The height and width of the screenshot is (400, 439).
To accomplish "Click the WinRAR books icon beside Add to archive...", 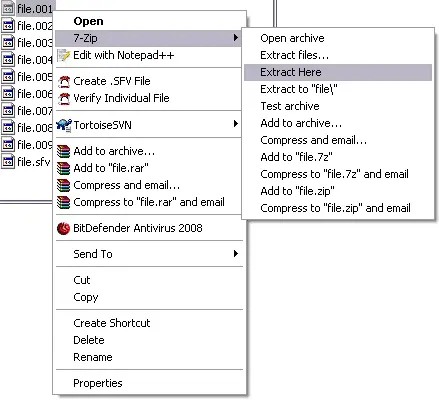I will (63, 151).
